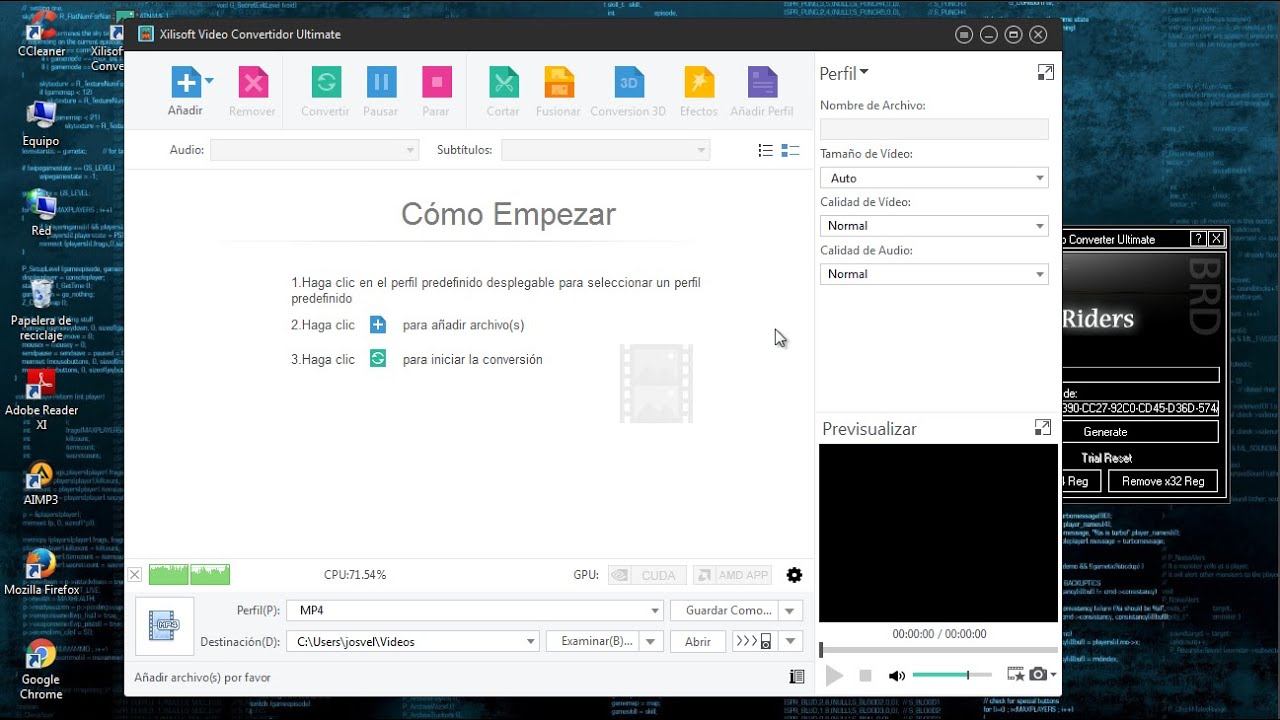Click the MP4 profile thumbnail
Viewport: 1280px width, 720px height.
point(164,626)
